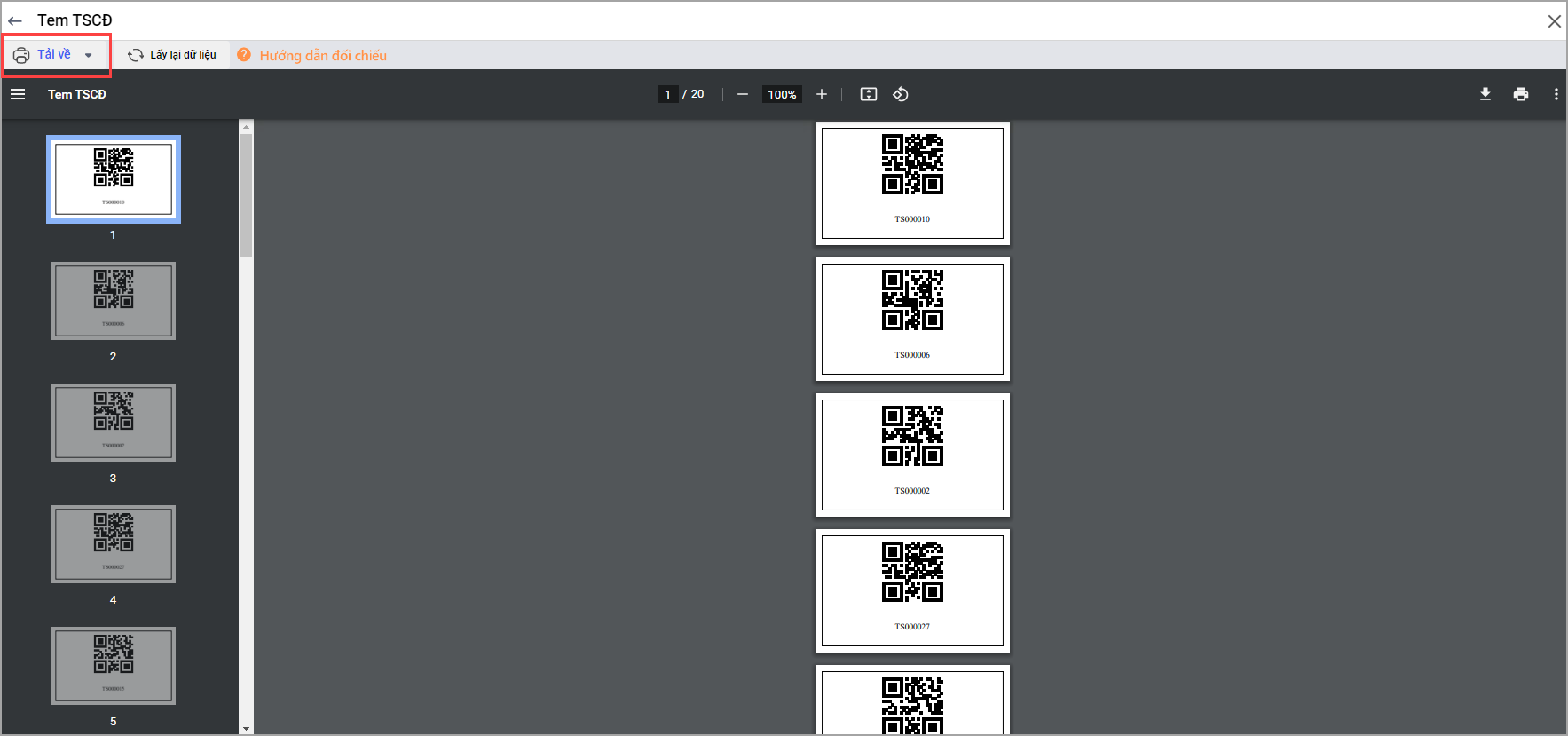This screenshot has width=1568, height=736.
Task: Zoom out with the minus icon
Action: tap(743, 94)
